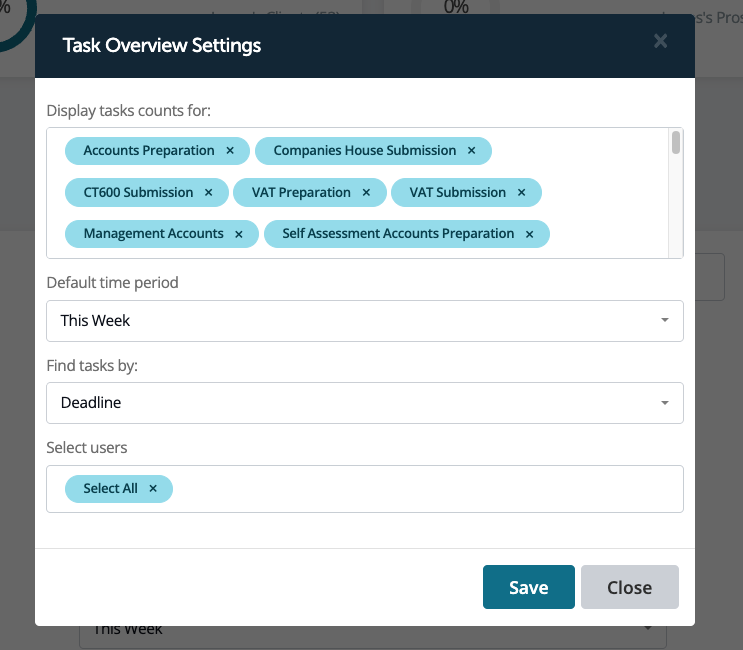This screenshot has width=743, height=650.
Task: Remove the CT600 Submission tag
Action: [209, 192]
